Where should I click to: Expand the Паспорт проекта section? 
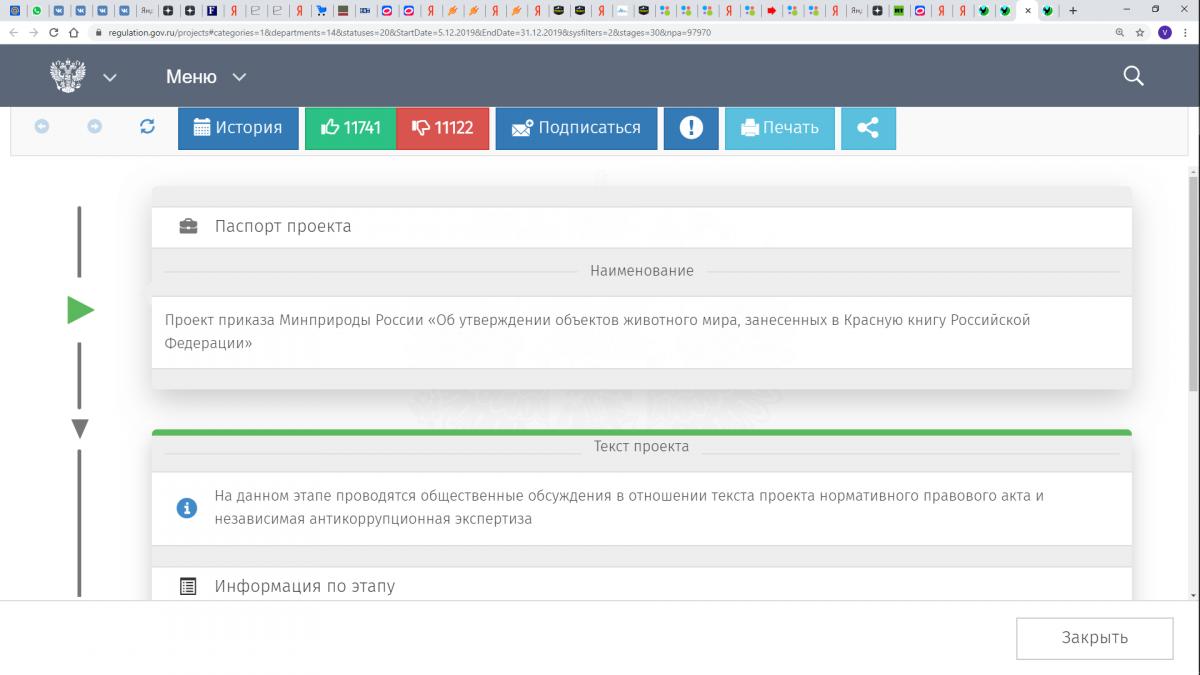(x=283, y=226)
